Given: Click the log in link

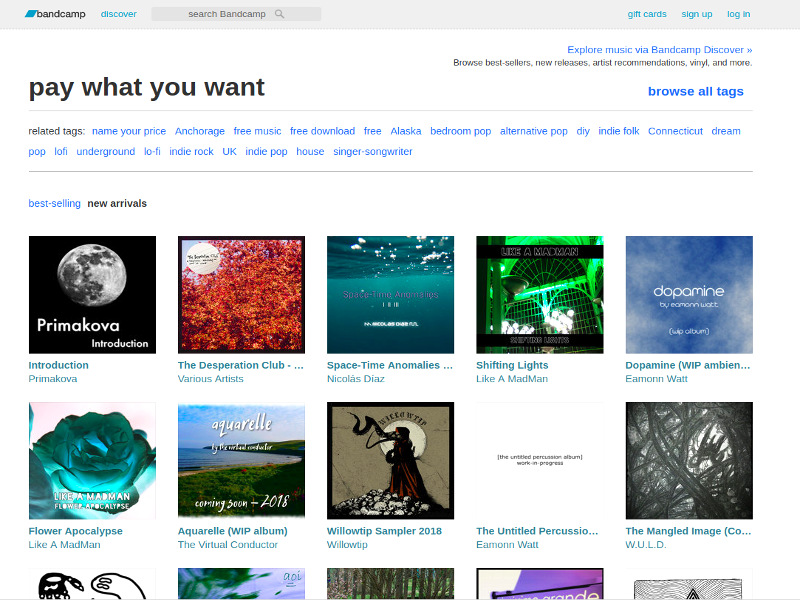Looking at the screenshot, I should (738, 14).
